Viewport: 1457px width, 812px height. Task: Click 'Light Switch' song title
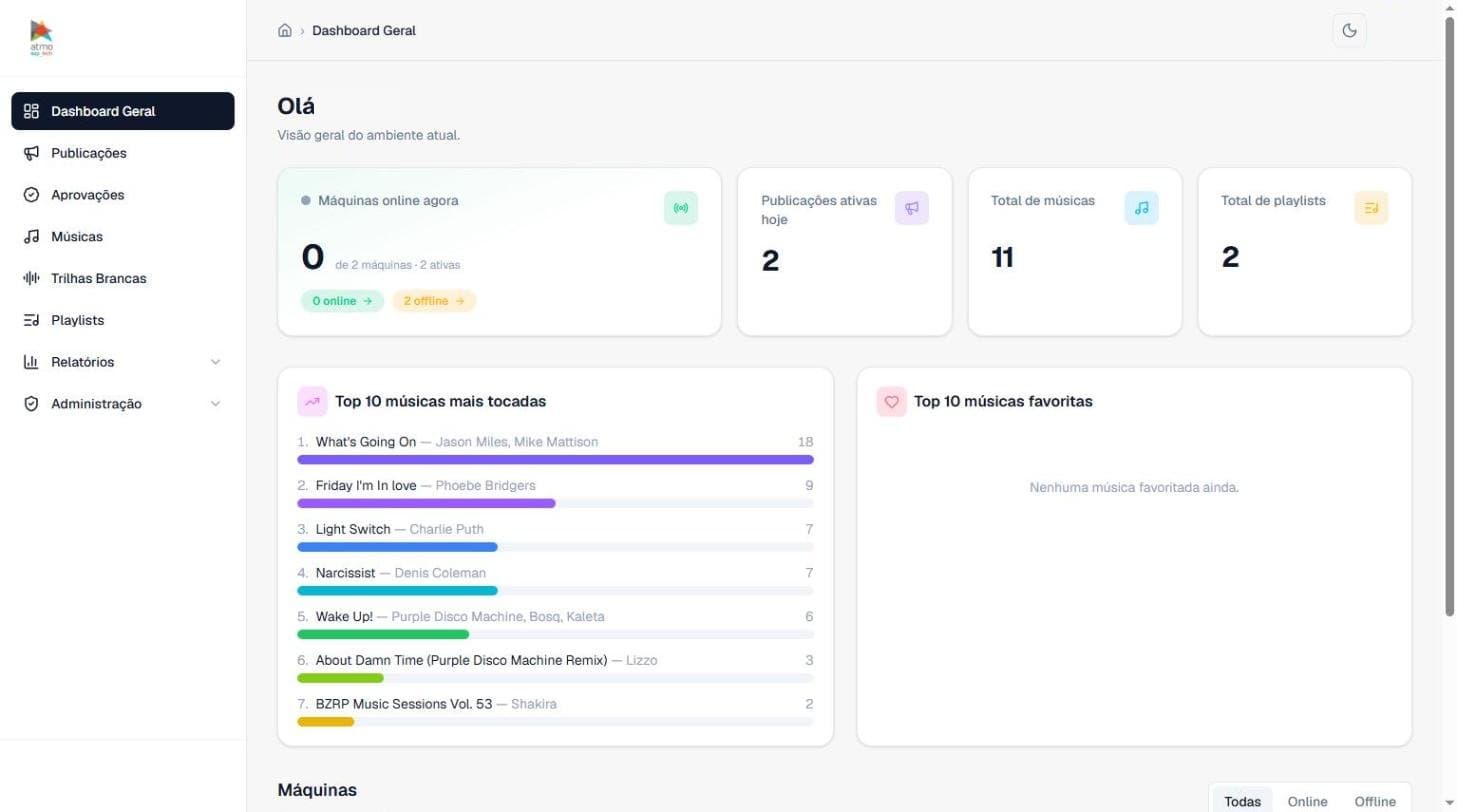point(353,529)
